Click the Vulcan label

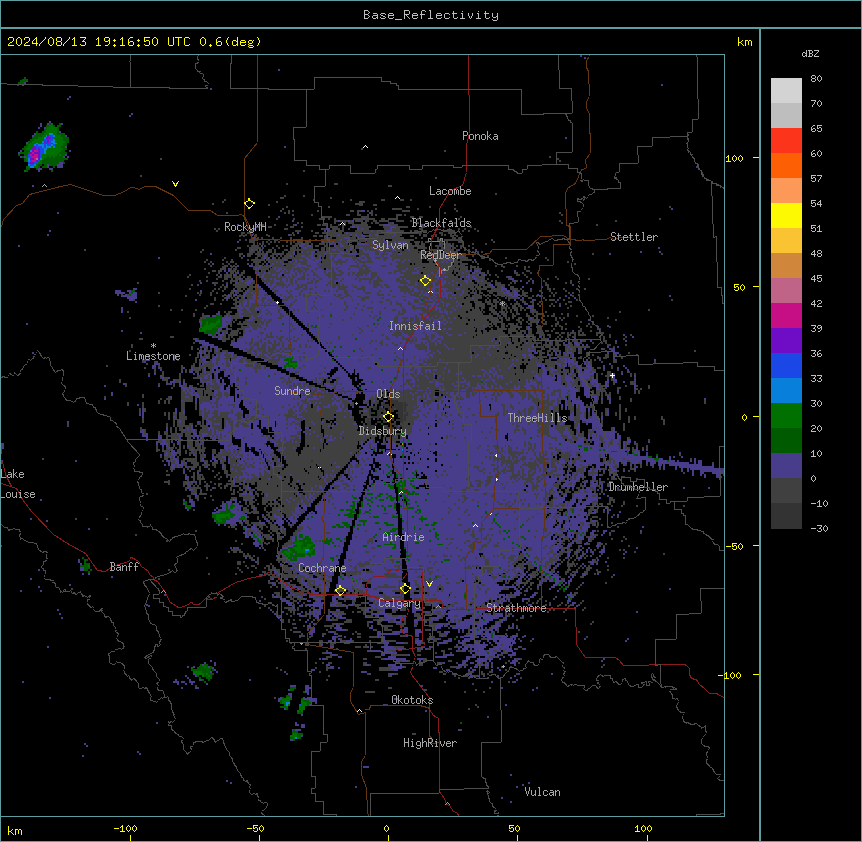542,792
